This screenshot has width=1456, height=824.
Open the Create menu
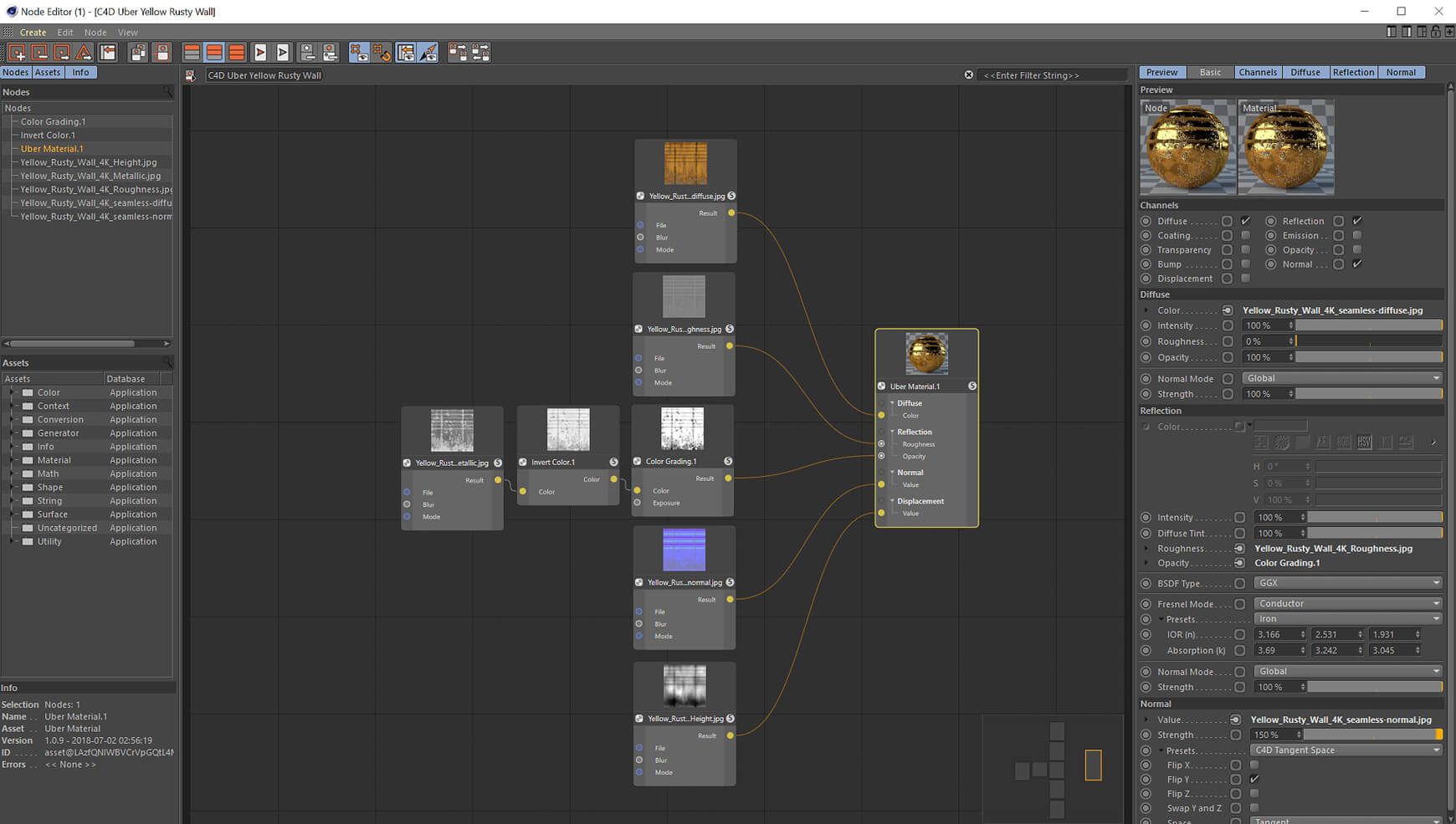click(x=33, y=33)
